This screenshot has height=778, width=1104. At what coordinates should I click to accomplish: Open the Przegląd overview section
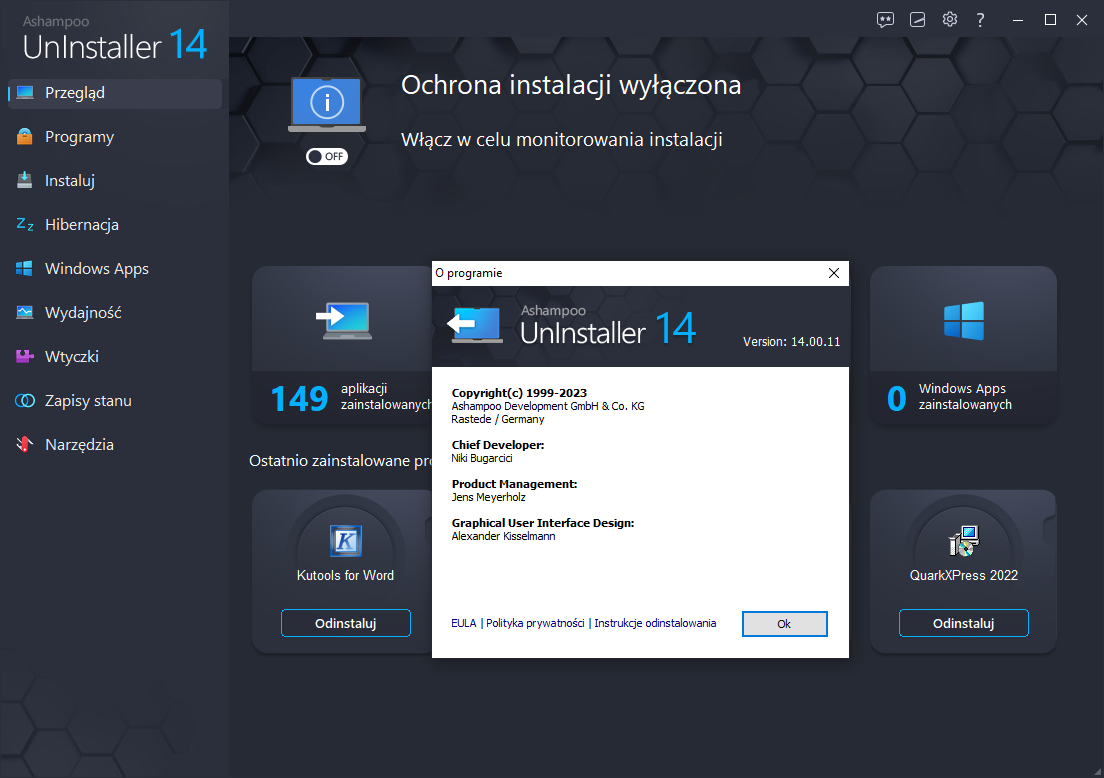(x=115, y=94)
